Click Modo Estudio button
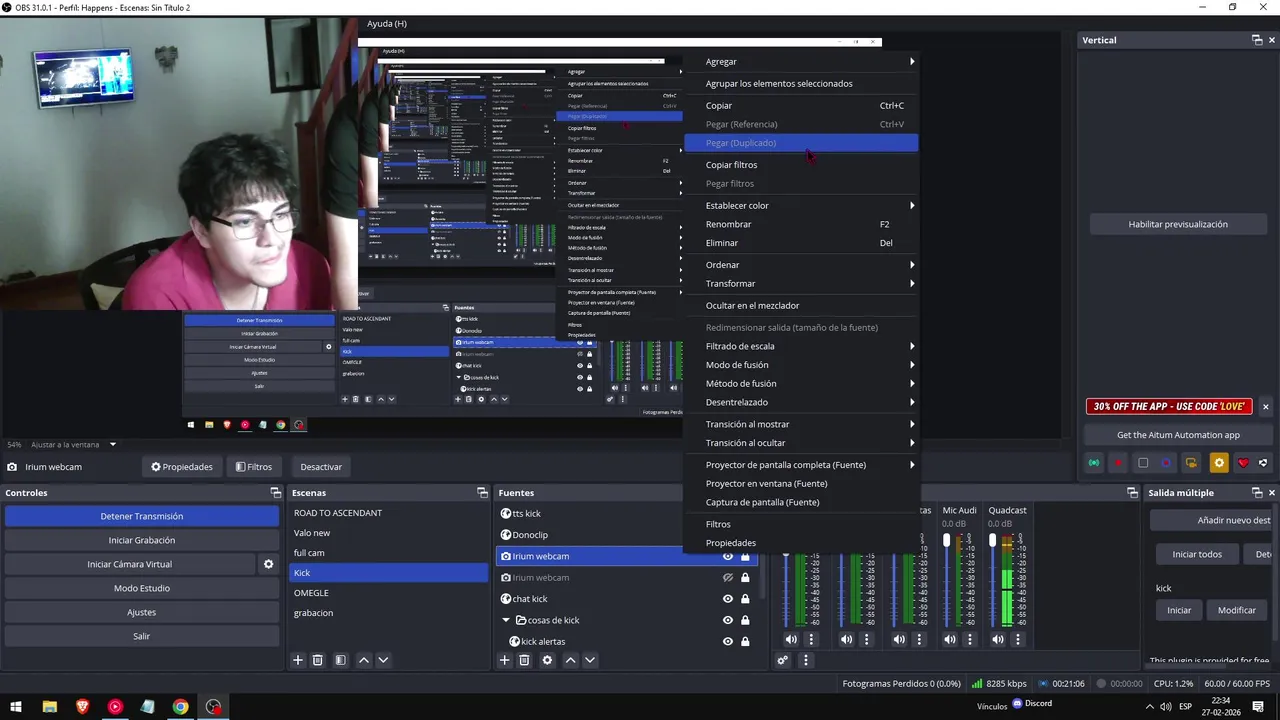1280x720 pixels. tap(142, 588)
